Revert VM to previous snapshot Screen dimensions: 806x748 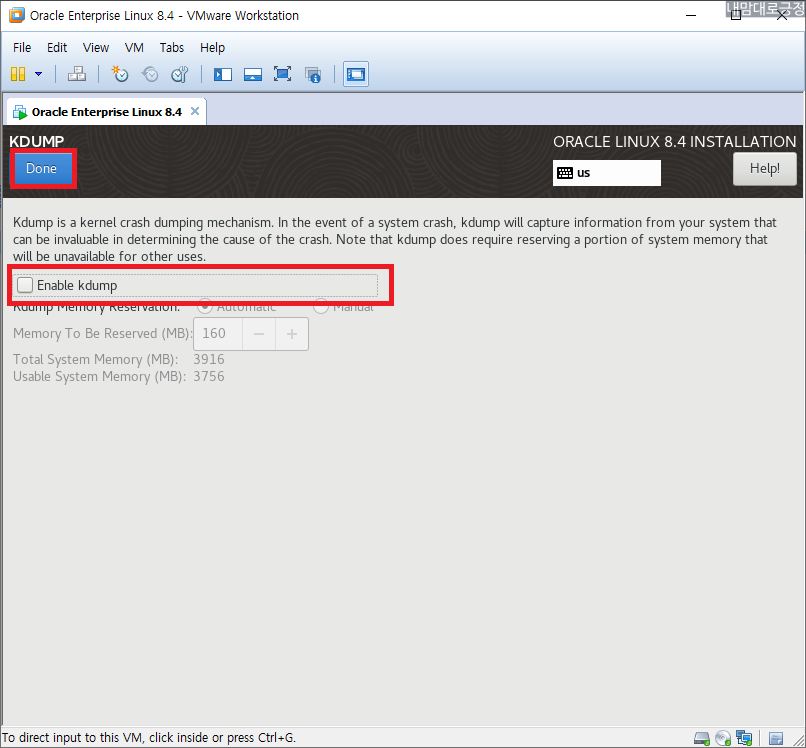click(x=150, y=74)
